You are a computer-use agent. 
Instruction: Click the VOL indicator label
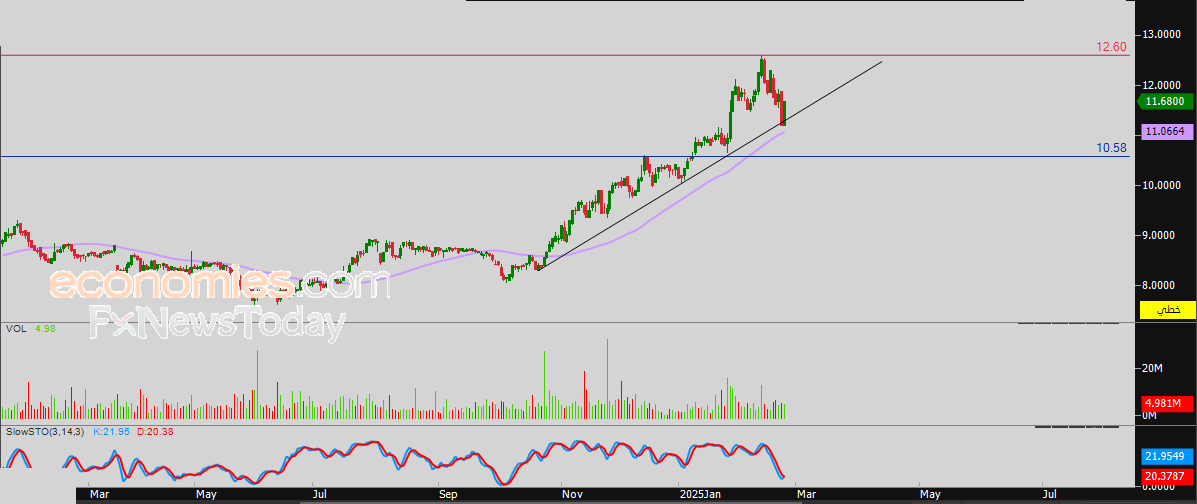coord(15,328)
